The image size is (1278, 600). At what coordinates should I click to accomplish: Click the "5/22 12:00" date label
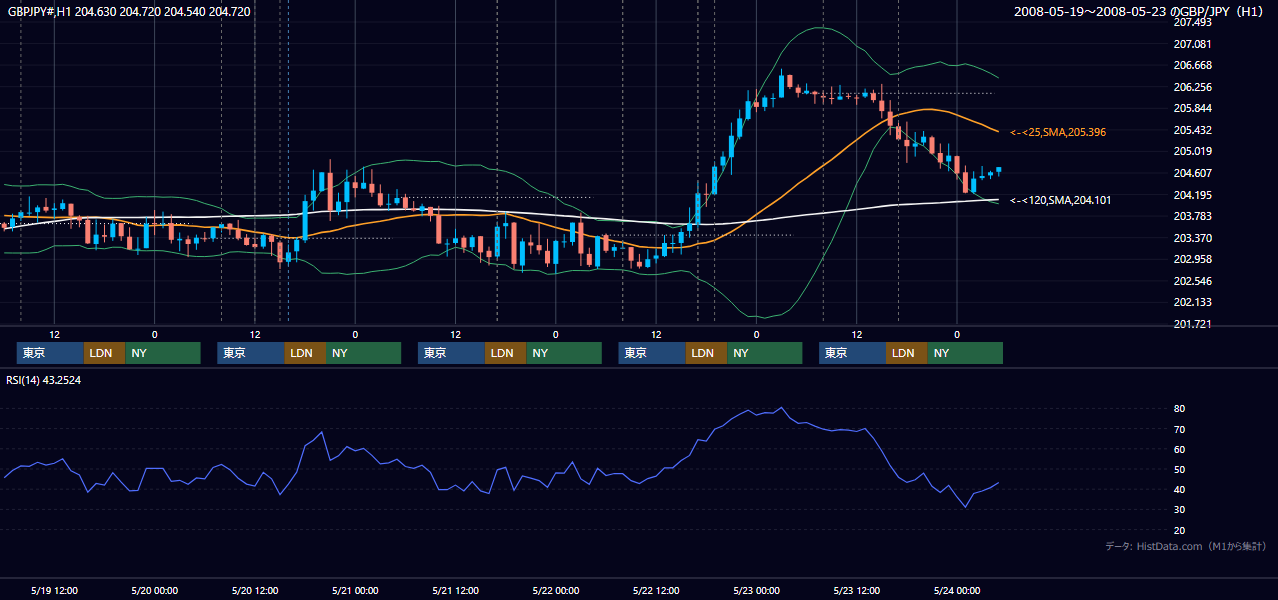(x=656, y=590)
